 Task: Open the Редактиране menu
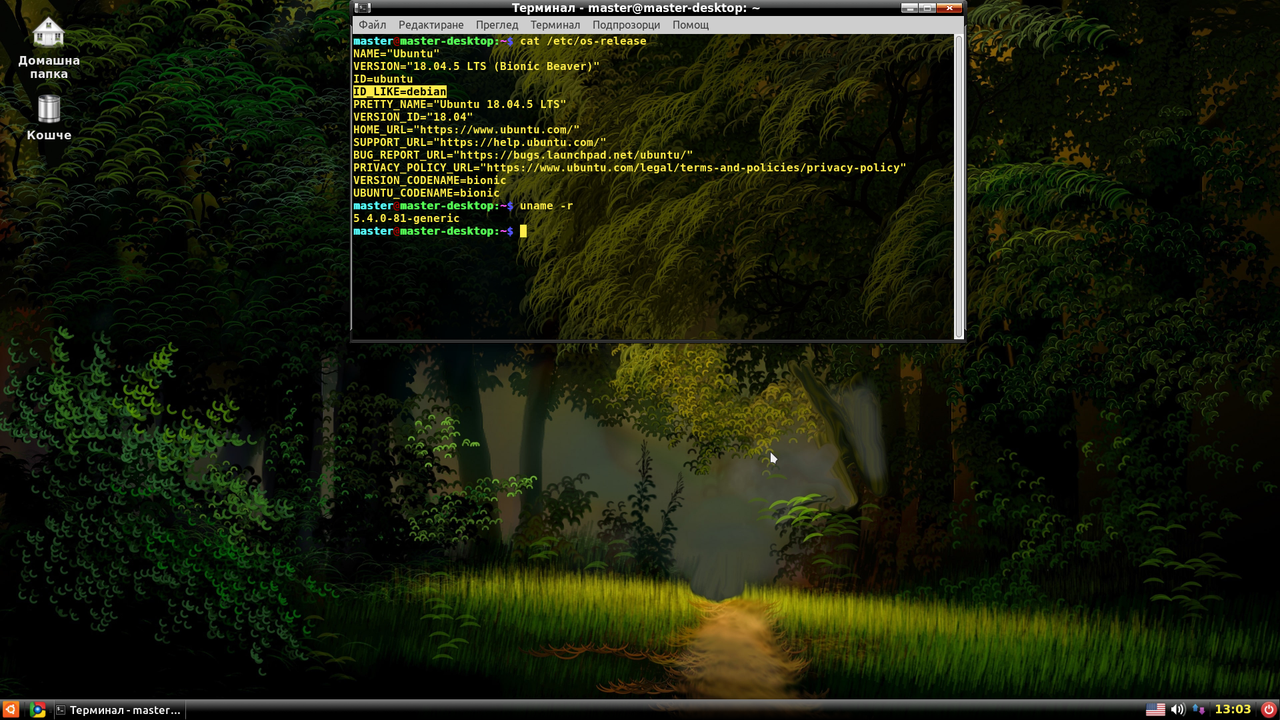(431, 25)
